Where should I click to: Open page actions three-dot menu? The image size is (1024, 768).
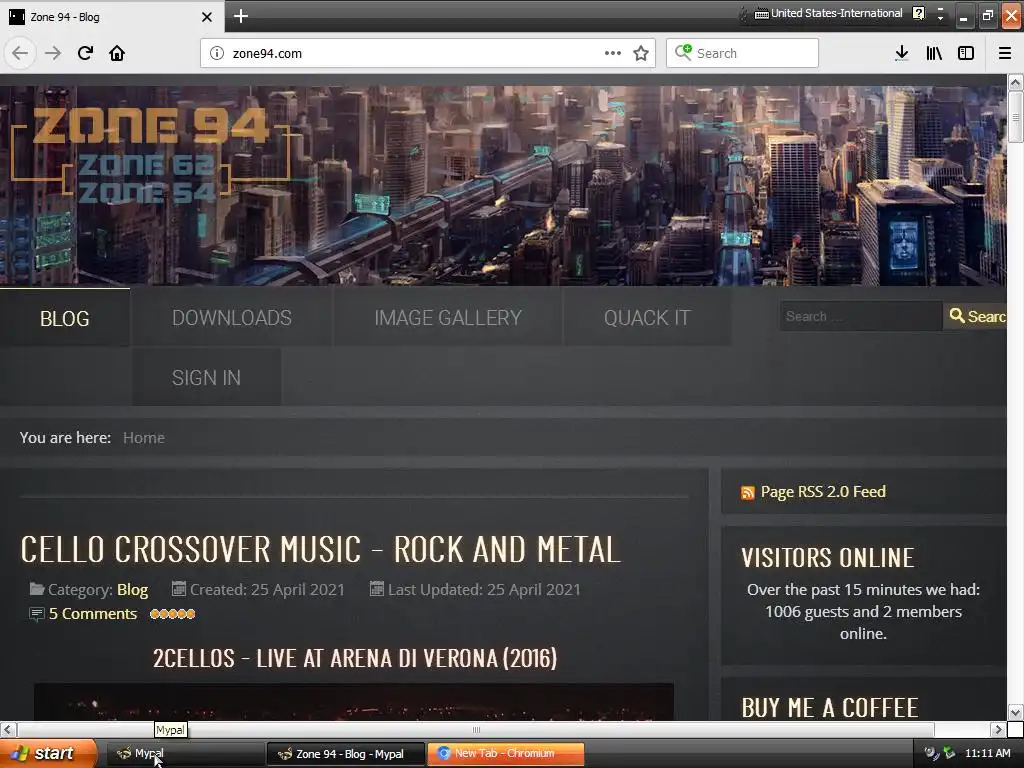click(x=613, y=53)
